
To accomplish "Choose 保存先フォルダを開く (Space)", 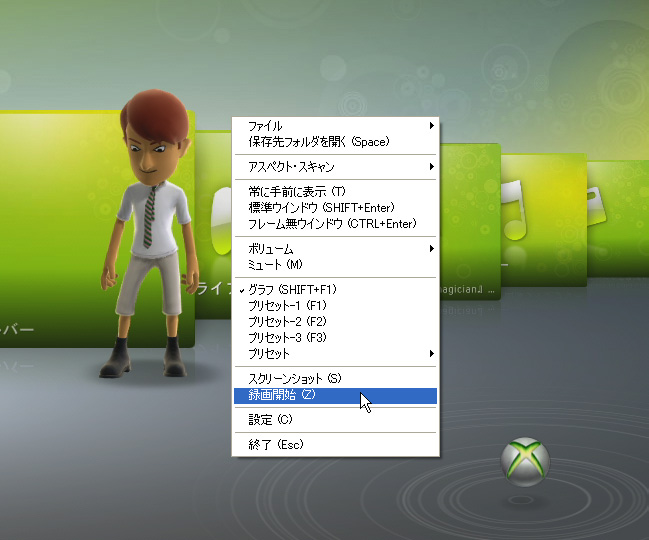I will 335,142.
